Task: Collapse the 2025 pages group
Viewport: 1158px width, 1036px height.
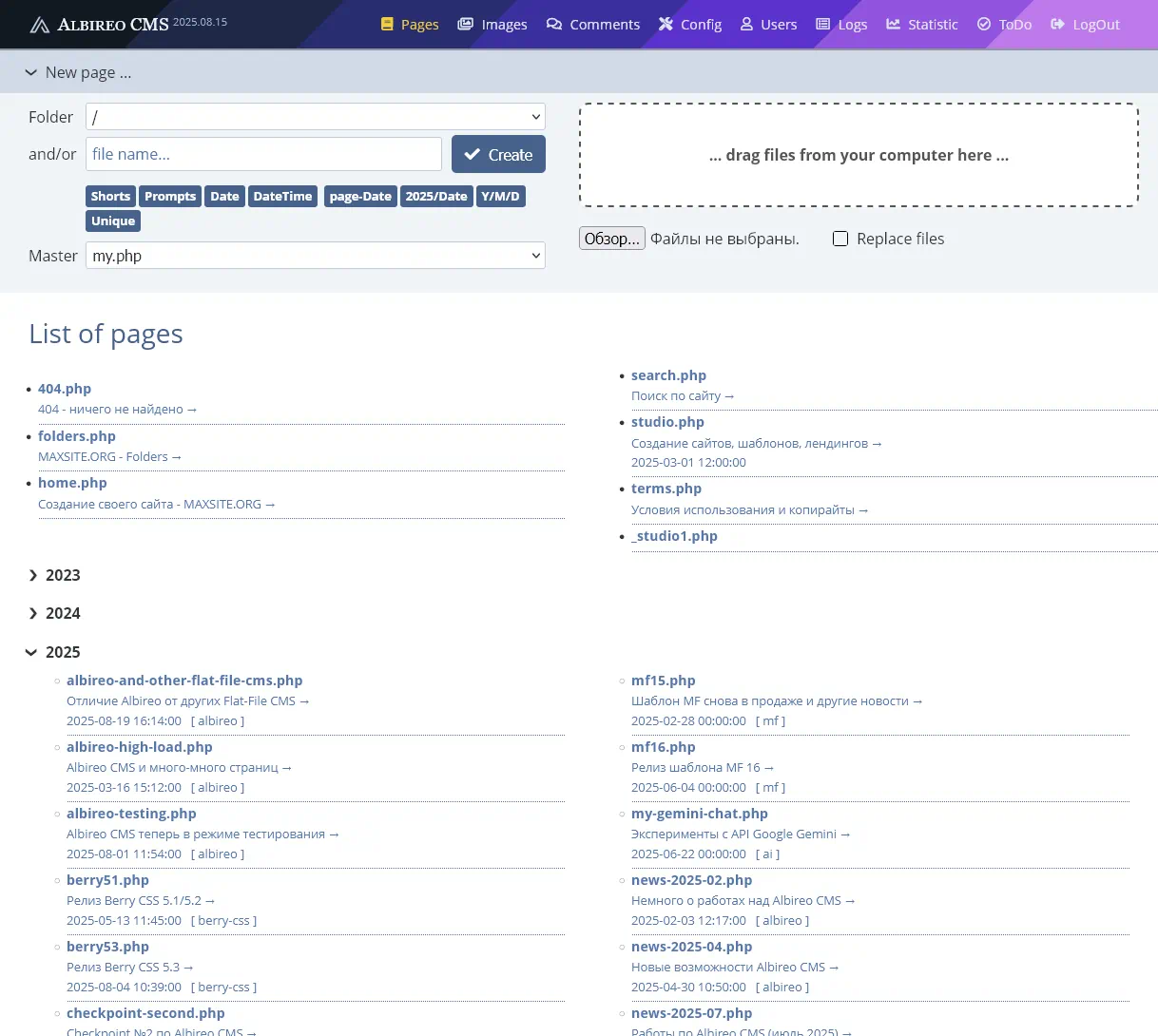Action: point(32,652)
